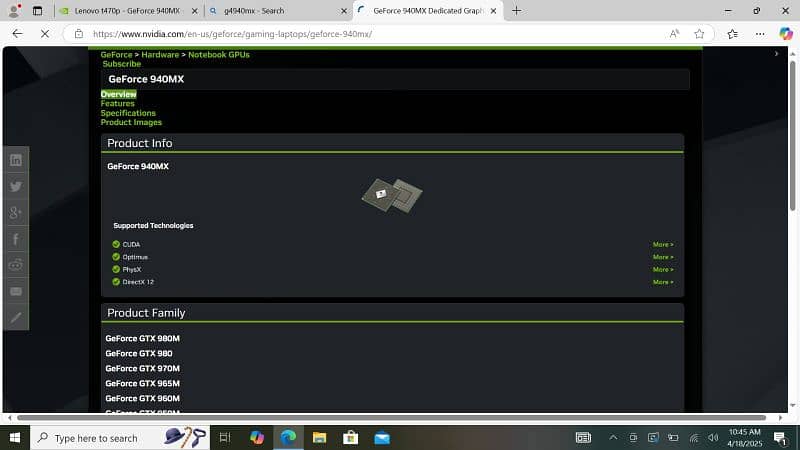Click More link for CUDA
The height and width of the screenshot is (450, 800).
[x=663, y=244]
